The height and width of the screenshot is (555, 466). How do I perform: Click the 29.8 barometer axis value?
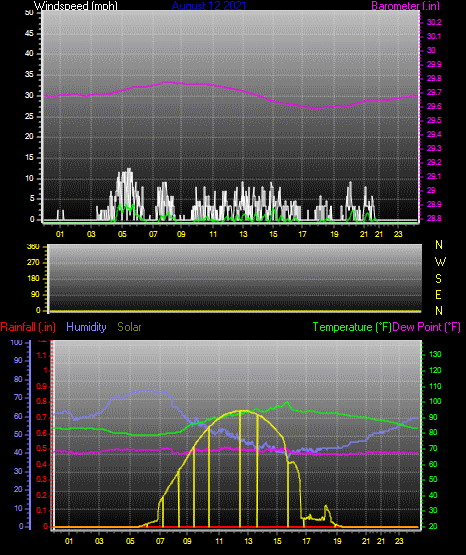434,79
